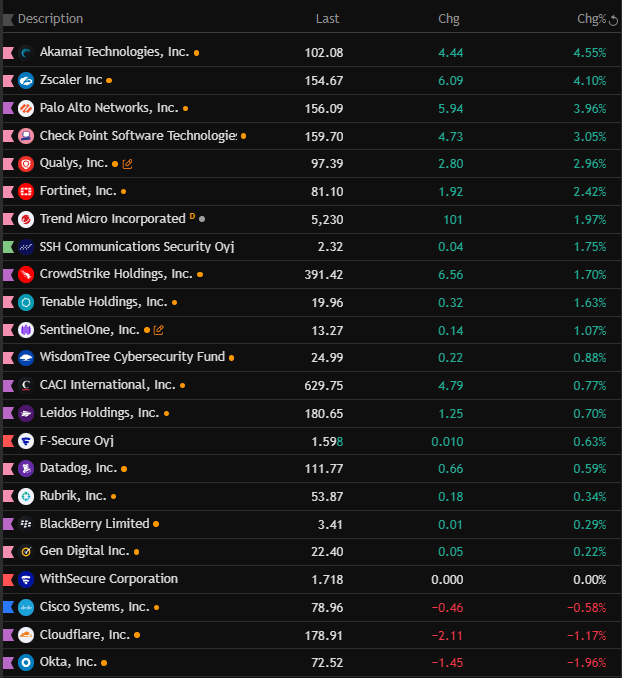Select Trend Micro Incorporated name
This screenshot has height=678, width=622.
(112, 219)
